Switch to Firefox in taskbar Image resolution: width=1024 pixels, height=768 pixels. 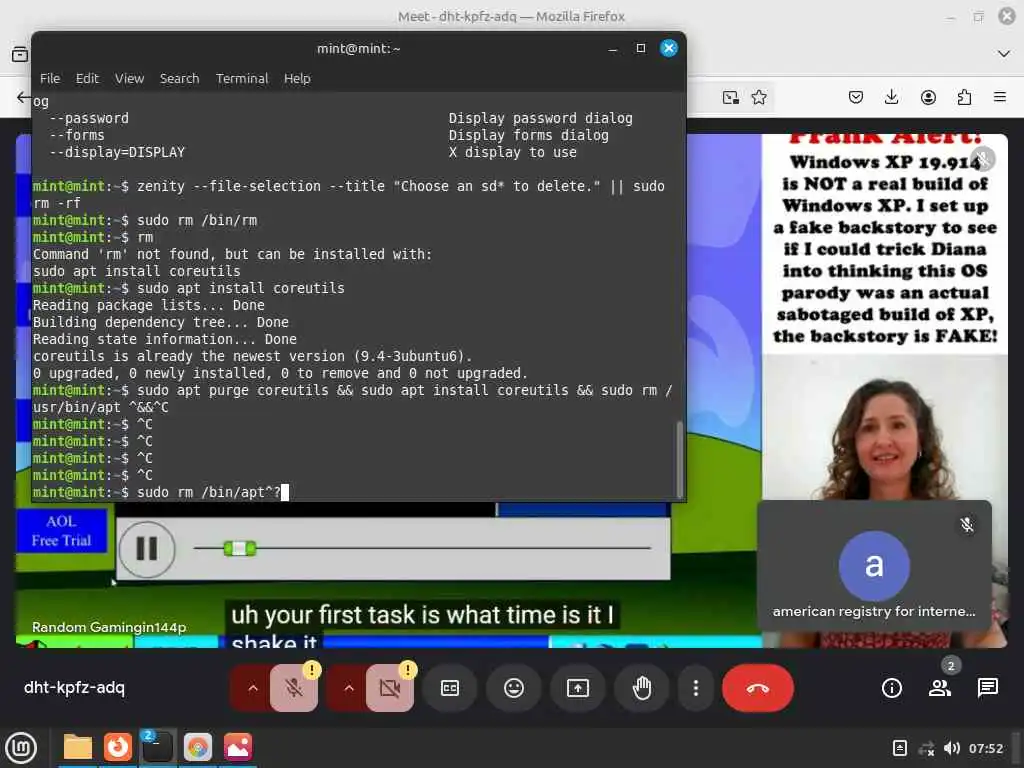pyautogui.click(x=118, y=747)
